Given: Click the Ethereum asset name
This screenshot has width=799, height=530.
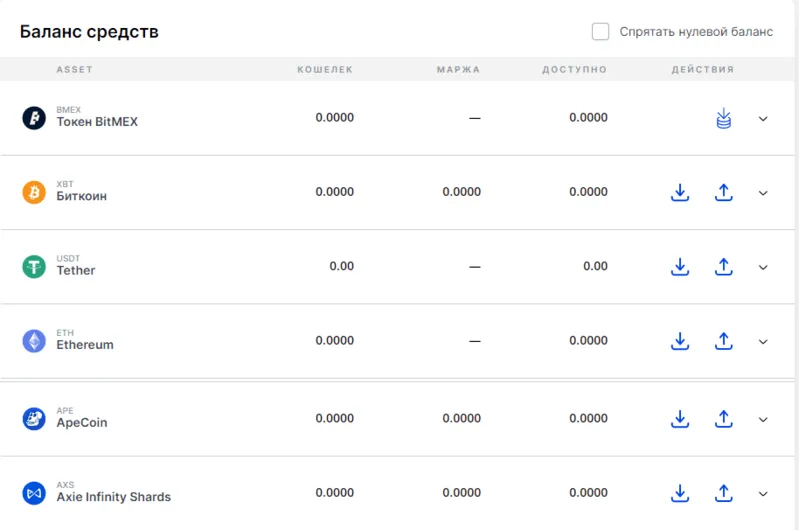Looking at the screenshot, I should pos(85,345).
